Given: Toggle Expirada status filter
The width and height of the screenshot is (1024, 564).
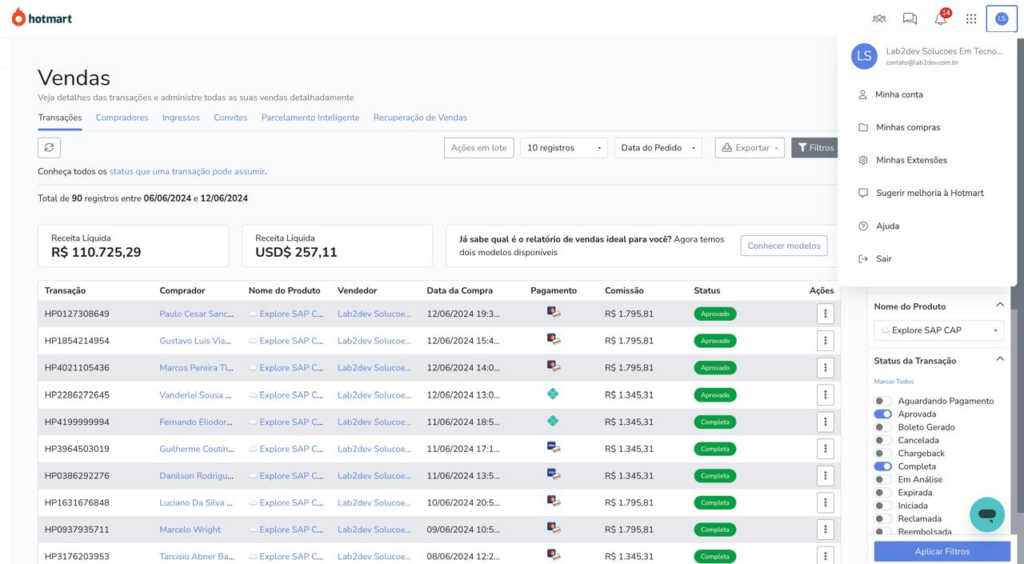Looking at the screenshot, I should point(883,492).
